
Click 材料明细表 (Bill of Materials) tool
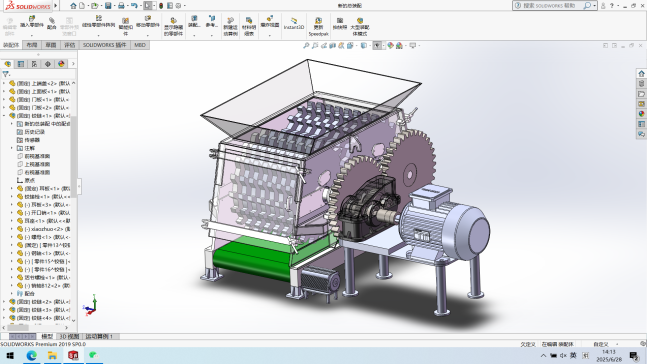tap(249, 26)
